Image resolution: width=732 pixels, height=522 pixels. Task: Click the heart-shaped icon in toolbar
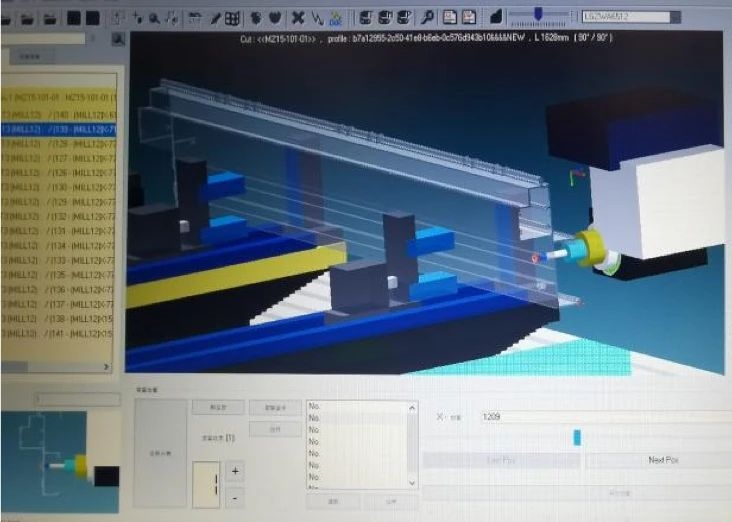pyautogui.click(x=273, y=17)
